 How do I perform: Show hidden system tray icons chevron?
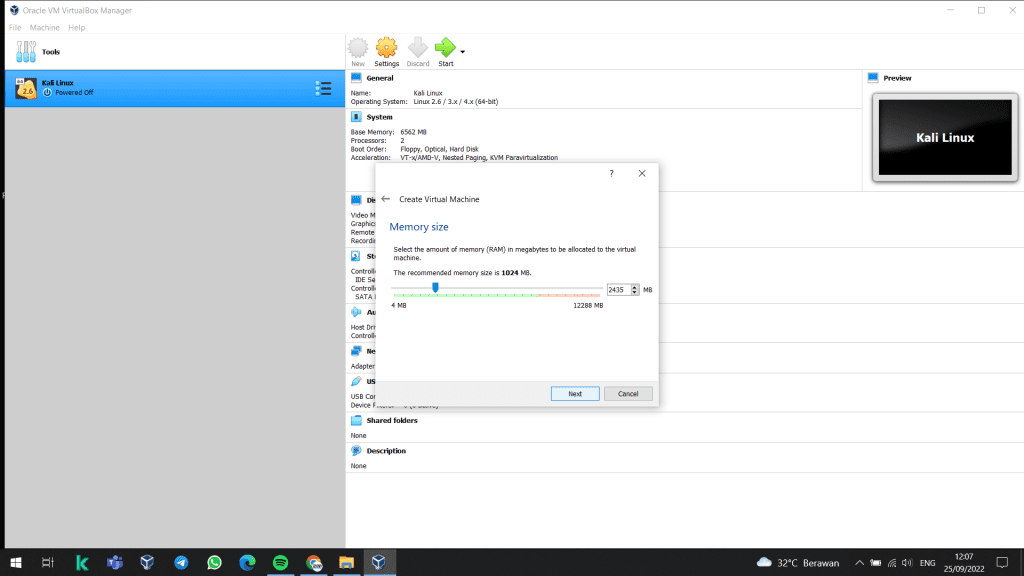(x=859, y=562)
